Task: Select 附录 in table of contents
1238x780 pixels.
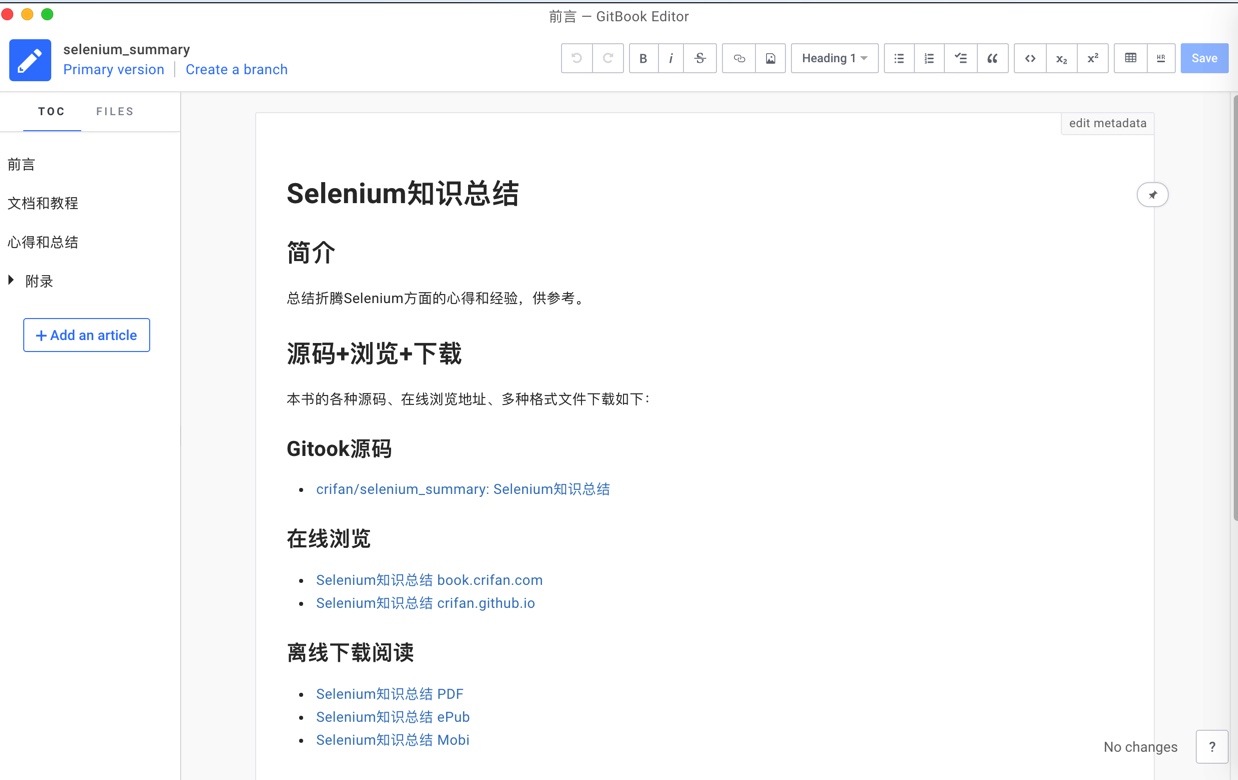Action: pyautogui.click(x=39, y=281)
